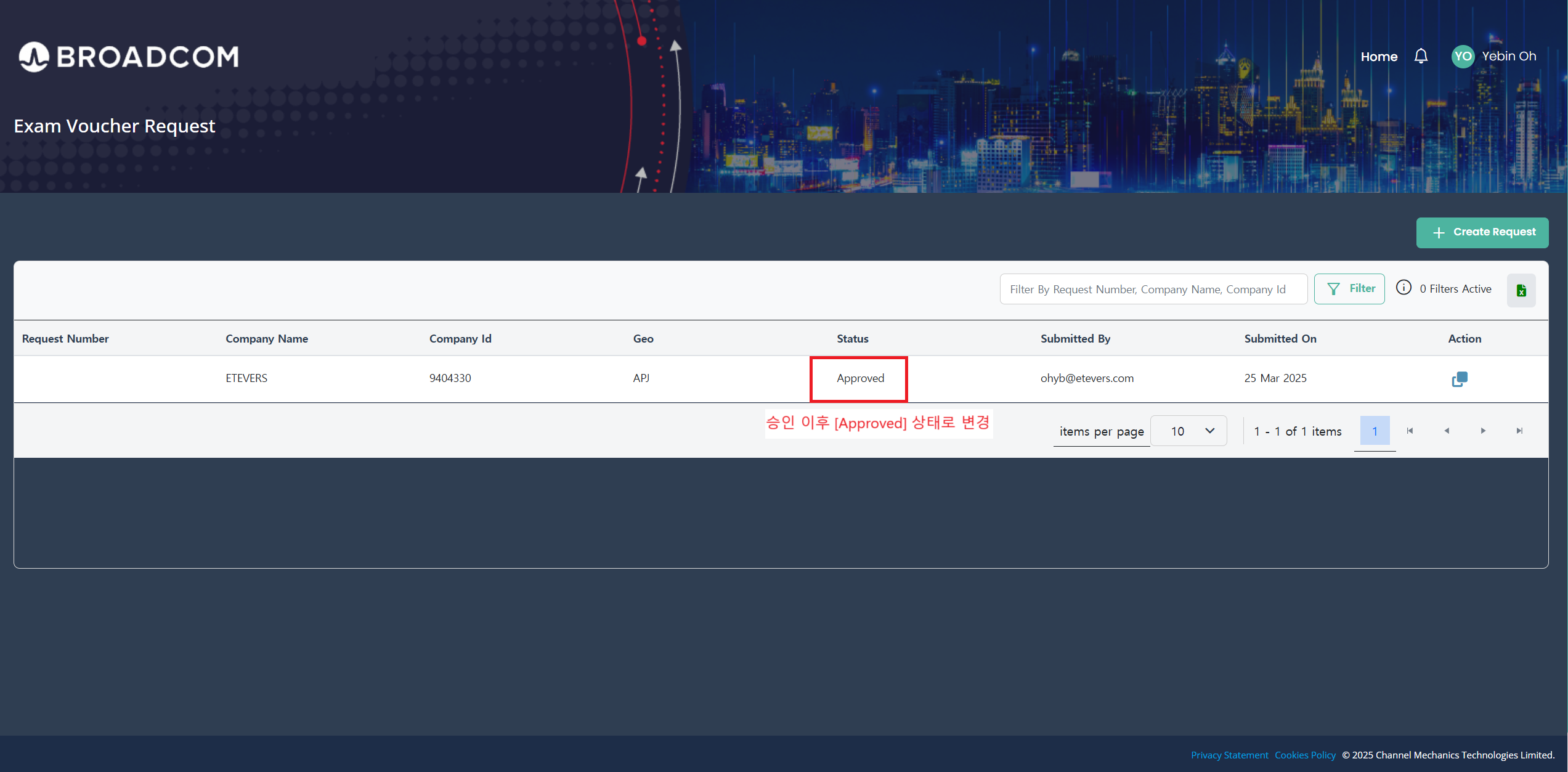1568x772 pixels.
Task: Open the Home menu item
Action: coord(1379,57)
